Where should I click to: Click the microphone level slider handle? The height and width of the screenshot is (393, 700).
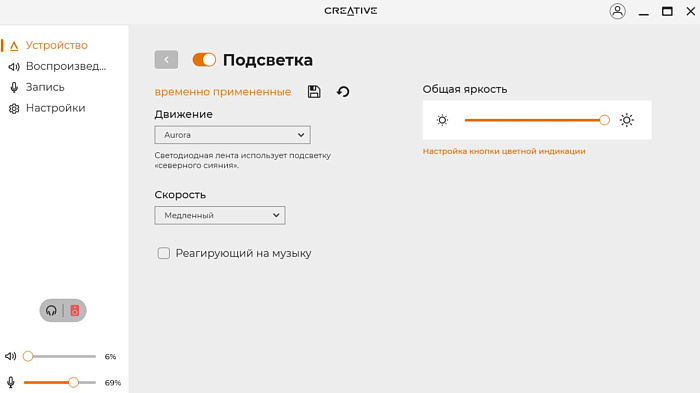point(74,382)
